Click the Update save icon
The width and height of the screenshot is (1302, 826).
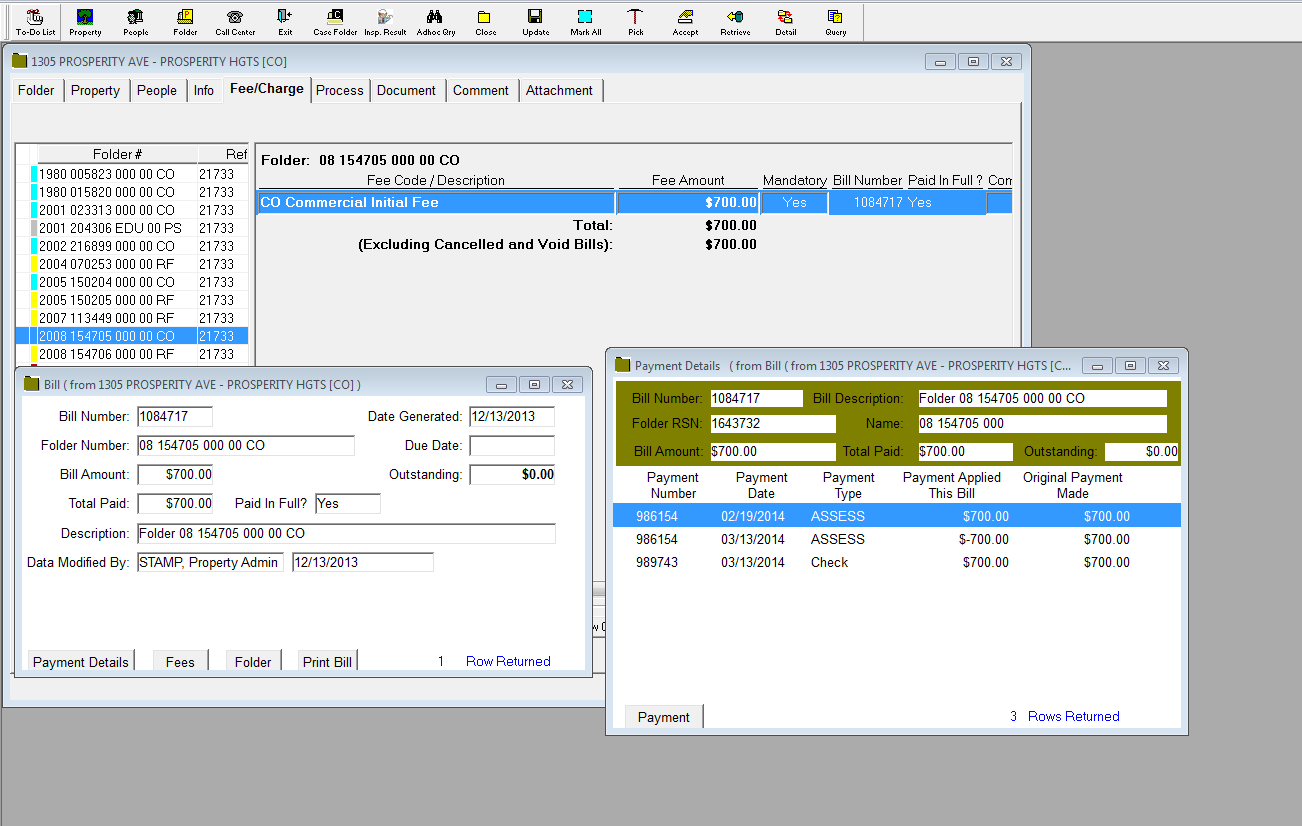tap(535, 21)
